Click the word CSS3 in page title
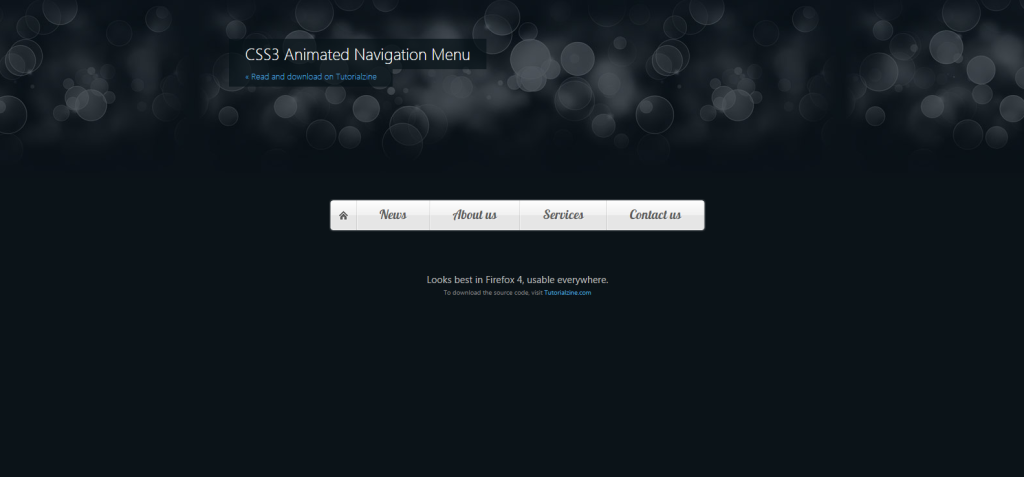 262,54
